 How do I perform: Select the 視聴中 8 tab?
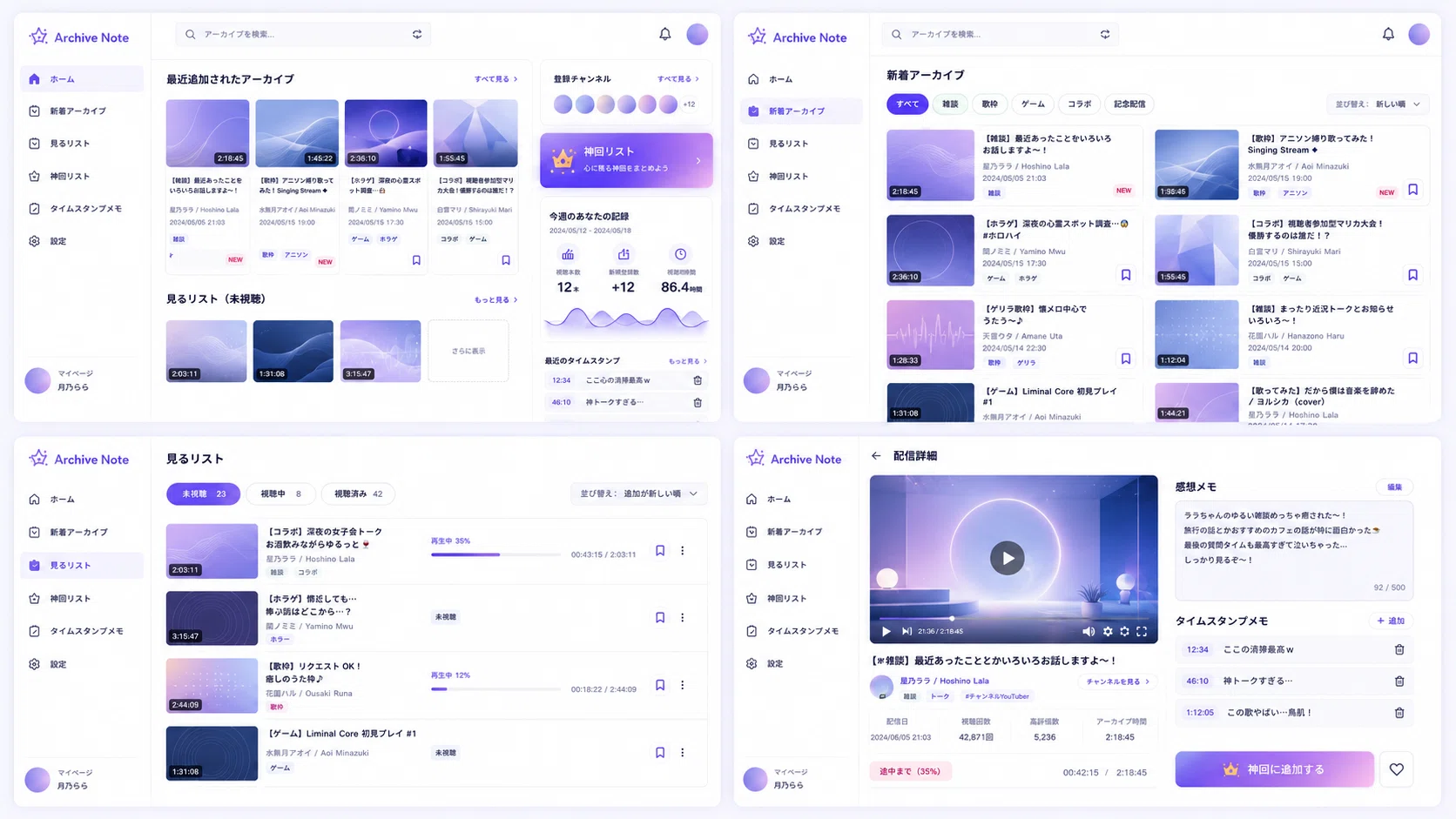280,493
